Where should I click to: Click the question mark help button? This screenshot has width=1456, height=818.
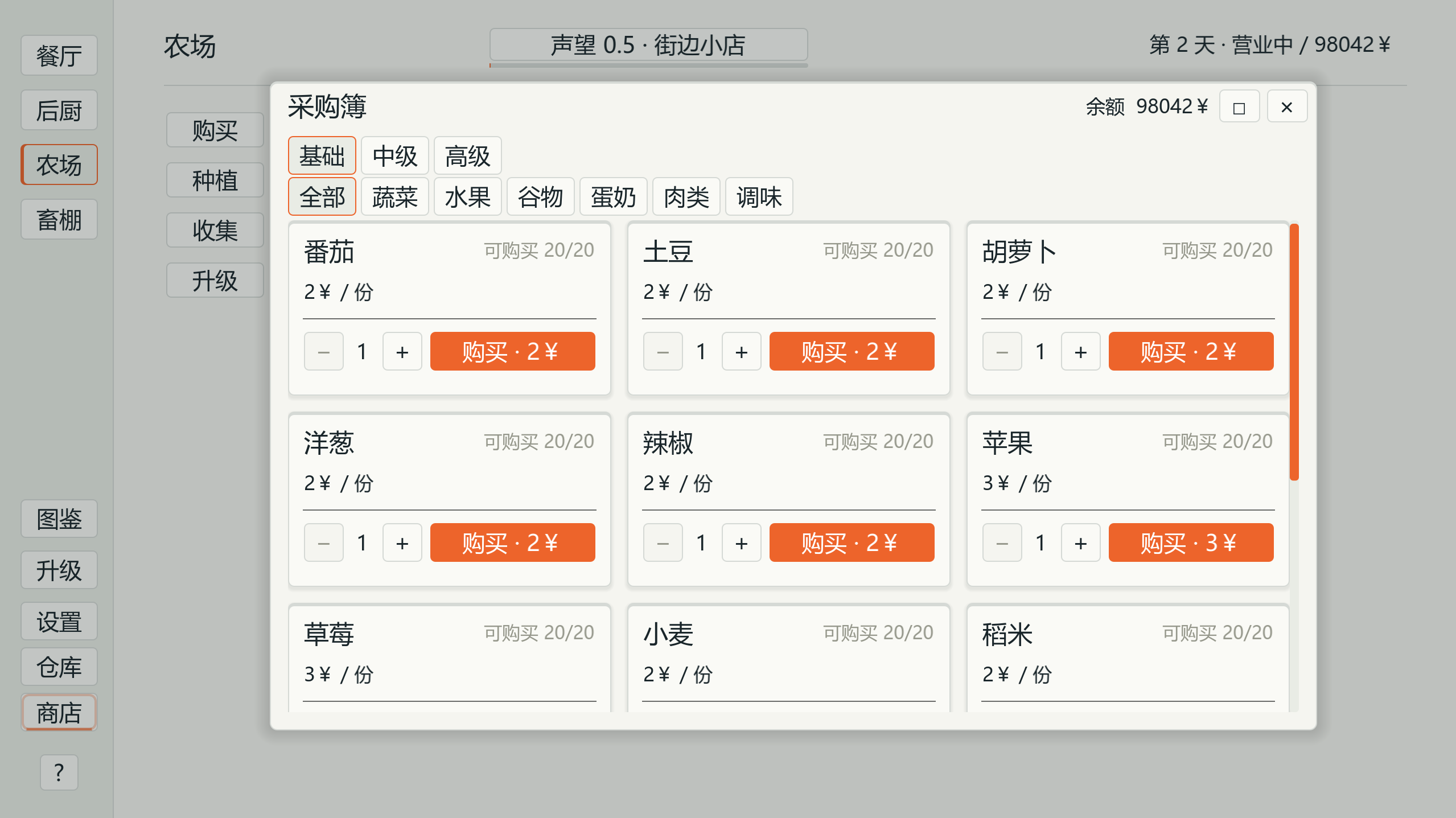[x=59, y=772]
